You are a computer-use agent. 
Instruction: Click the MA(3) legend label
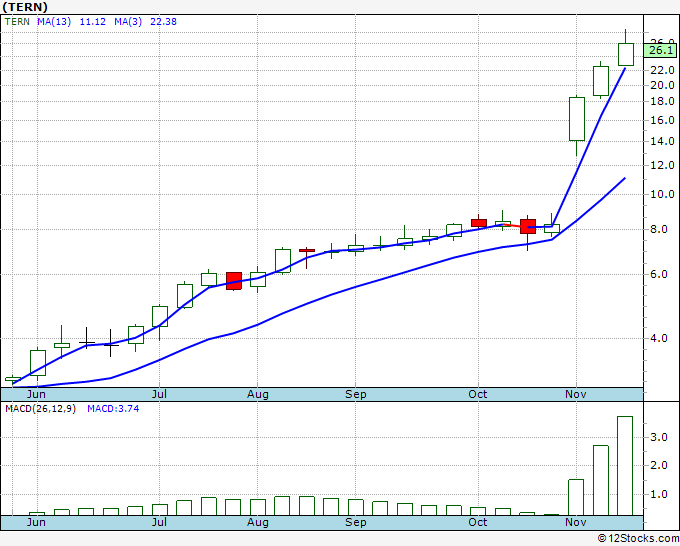click(x=128, y=22)
